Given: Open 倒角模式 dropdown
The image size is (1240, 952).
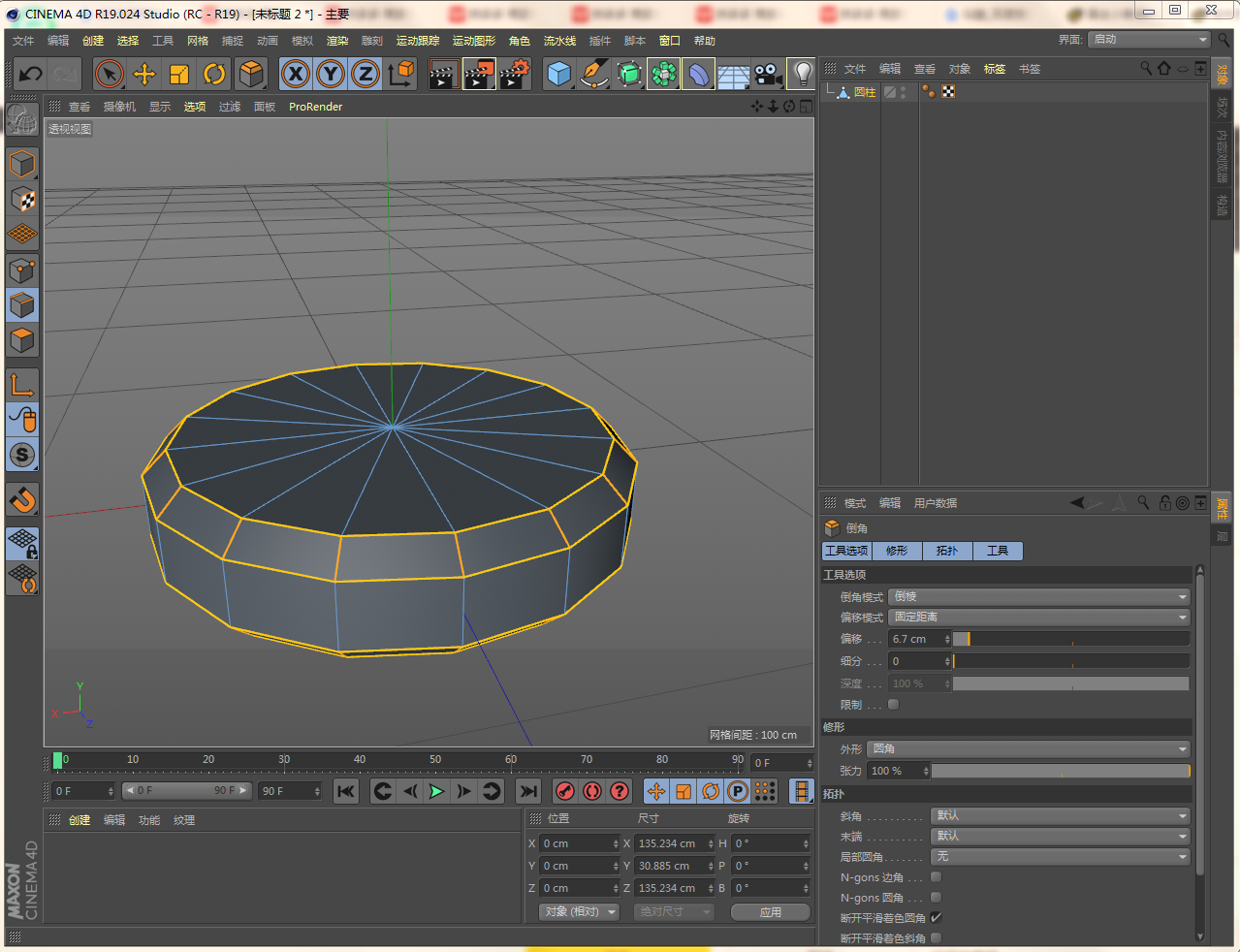Looking at the screenshot, I should point(1039,597).
